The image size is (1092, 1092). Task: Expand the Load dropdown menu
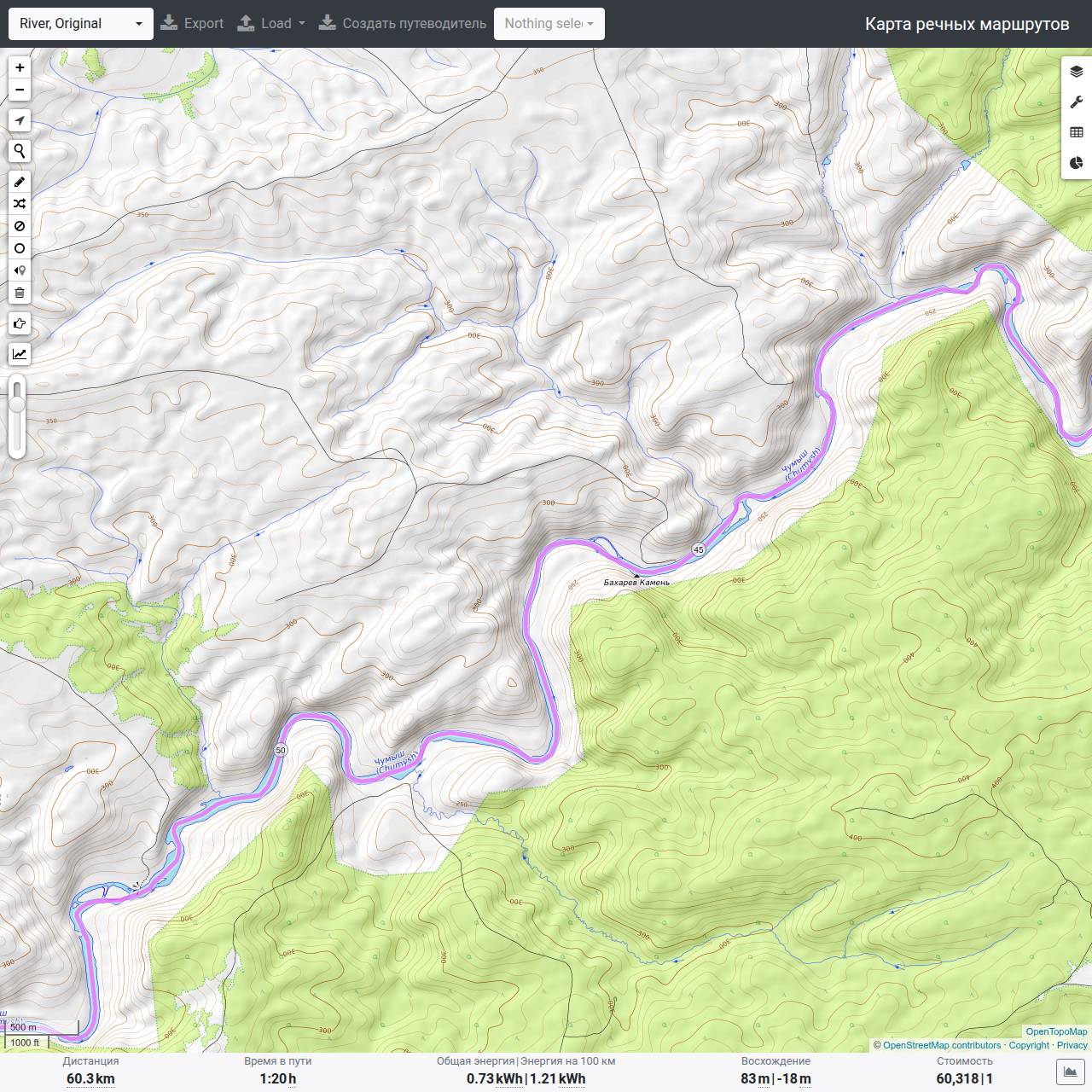coord(271,24)
